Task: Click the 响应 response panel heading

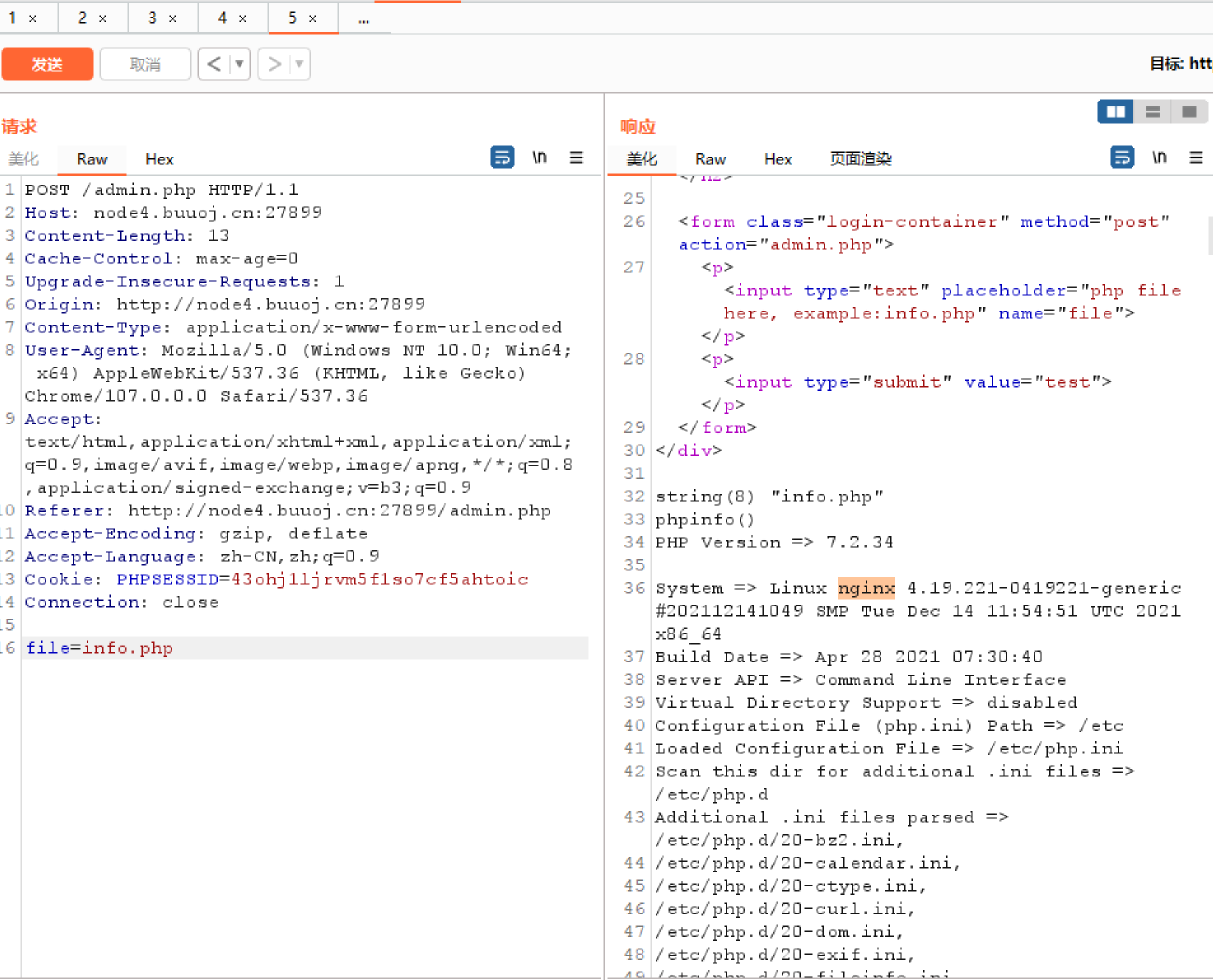Action: click(x=638, y=127)
